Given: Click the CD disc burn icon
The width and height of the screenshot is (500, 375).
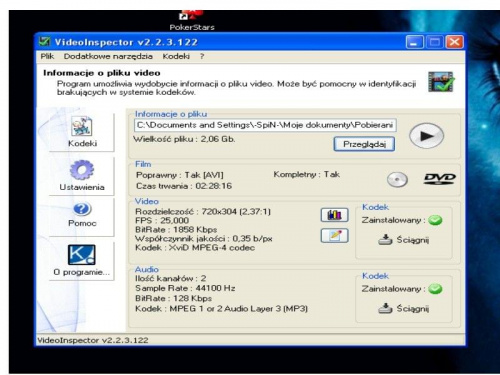Looking at the screenshot, I should [x=397, y=179].
